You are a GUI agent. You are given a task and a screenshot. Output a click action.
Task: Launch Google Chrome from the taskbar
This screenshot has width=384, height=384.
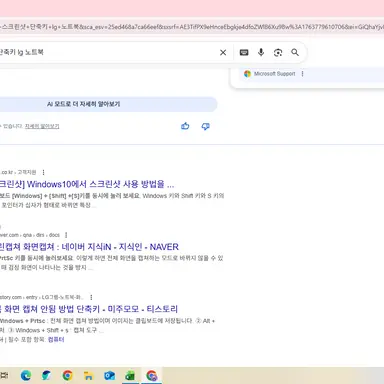[68, 376]
